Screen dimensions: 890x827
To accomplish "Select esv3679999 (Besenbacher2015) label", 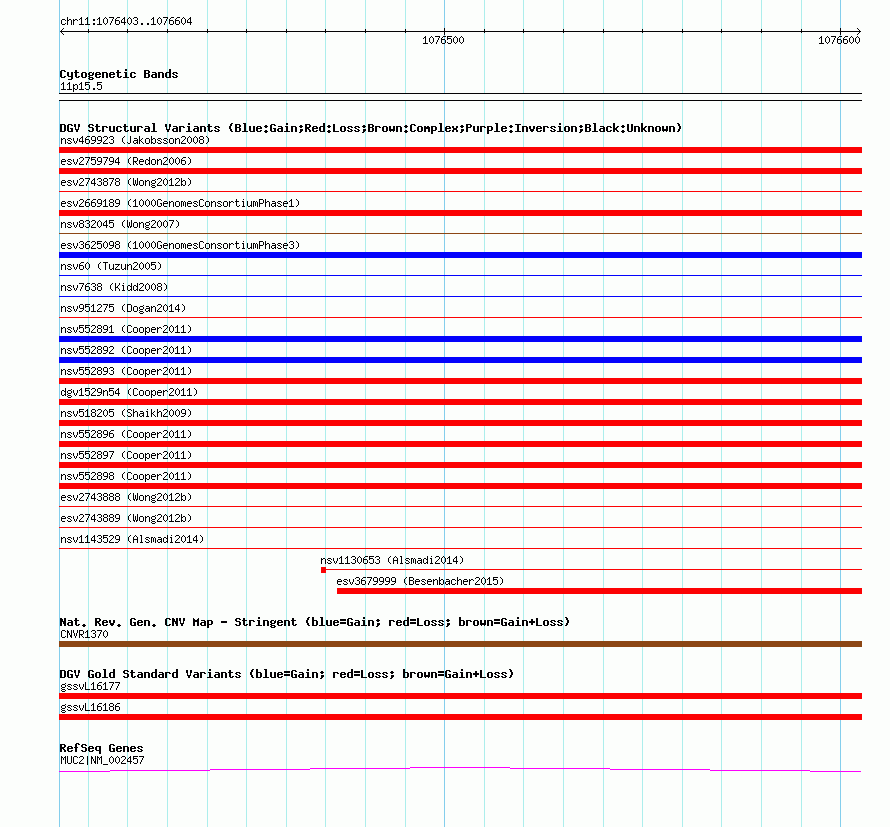I will click(x=420, y=581).
